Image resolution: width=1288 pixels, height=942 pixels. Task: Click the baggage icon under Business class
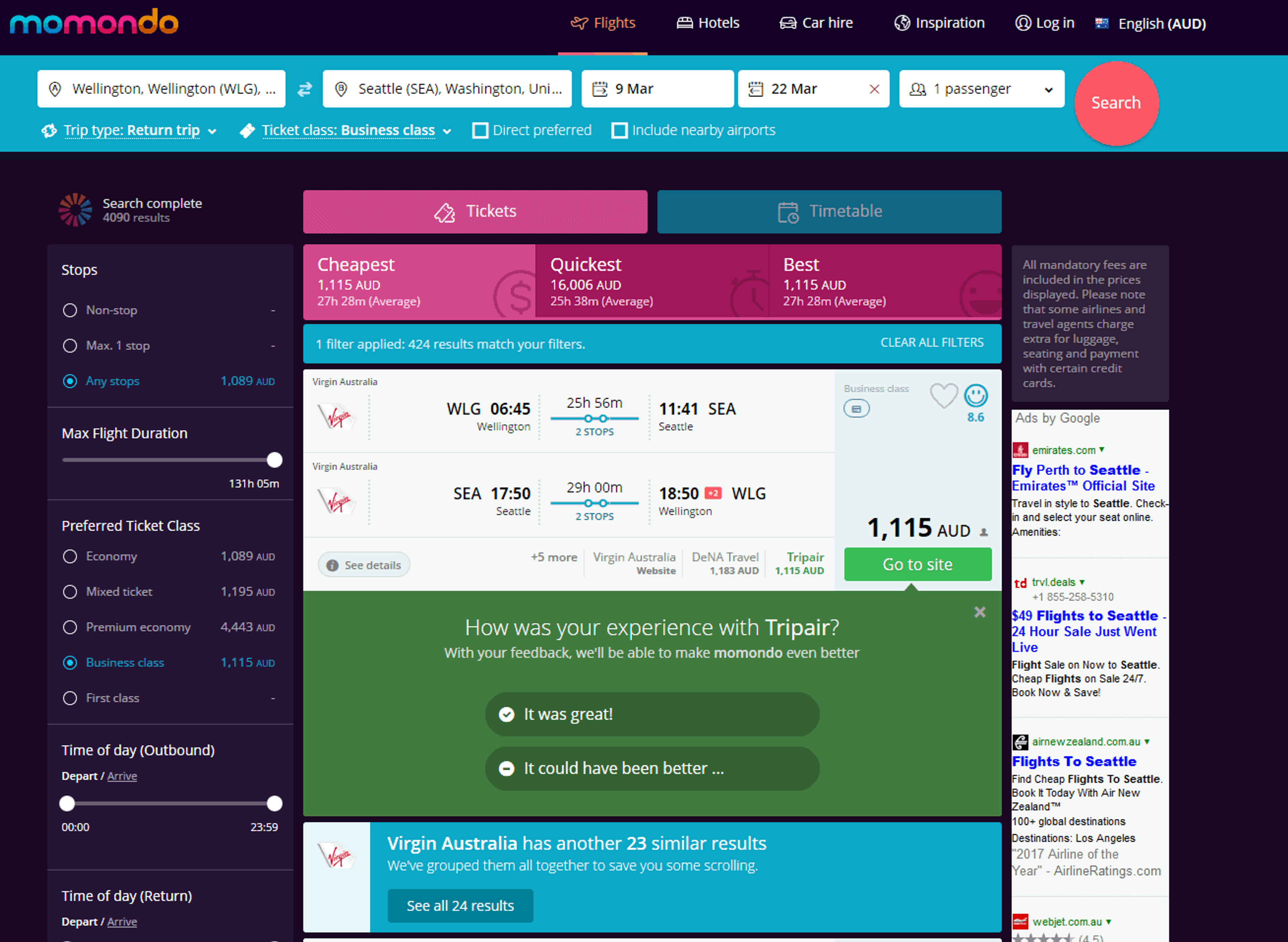pos(856,409)
